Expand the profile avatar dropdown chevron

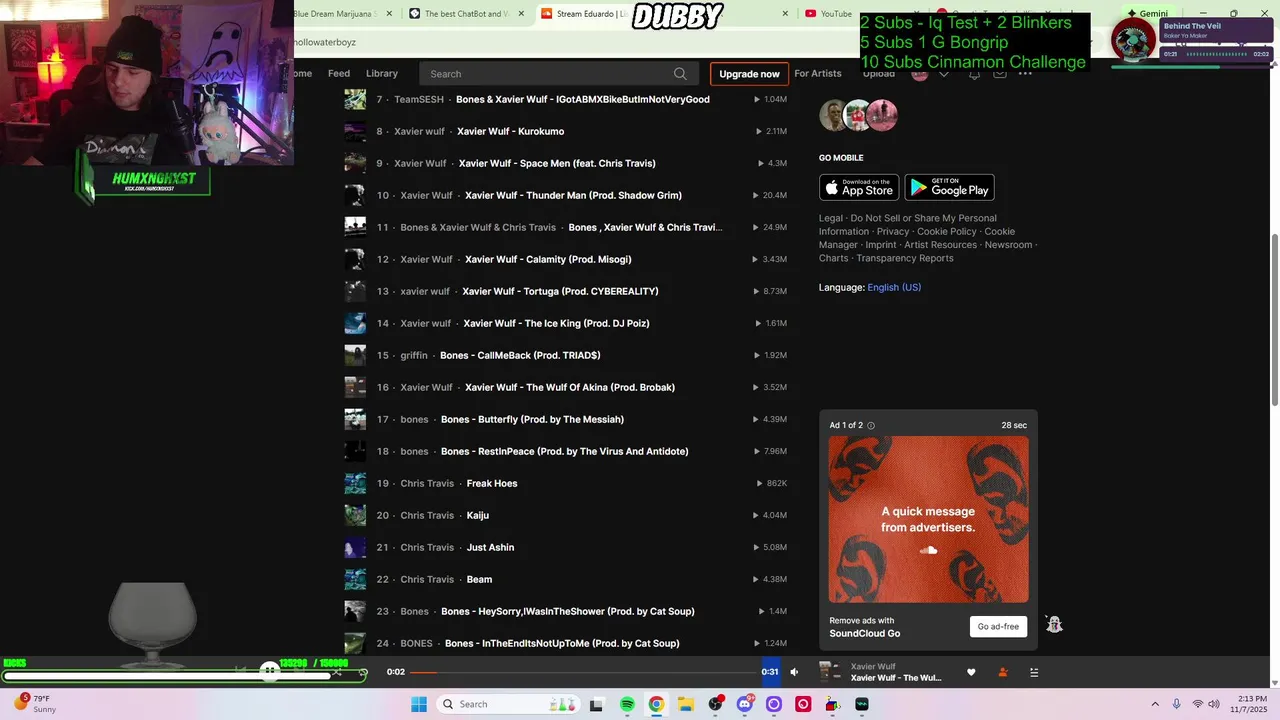pos(943,74)
